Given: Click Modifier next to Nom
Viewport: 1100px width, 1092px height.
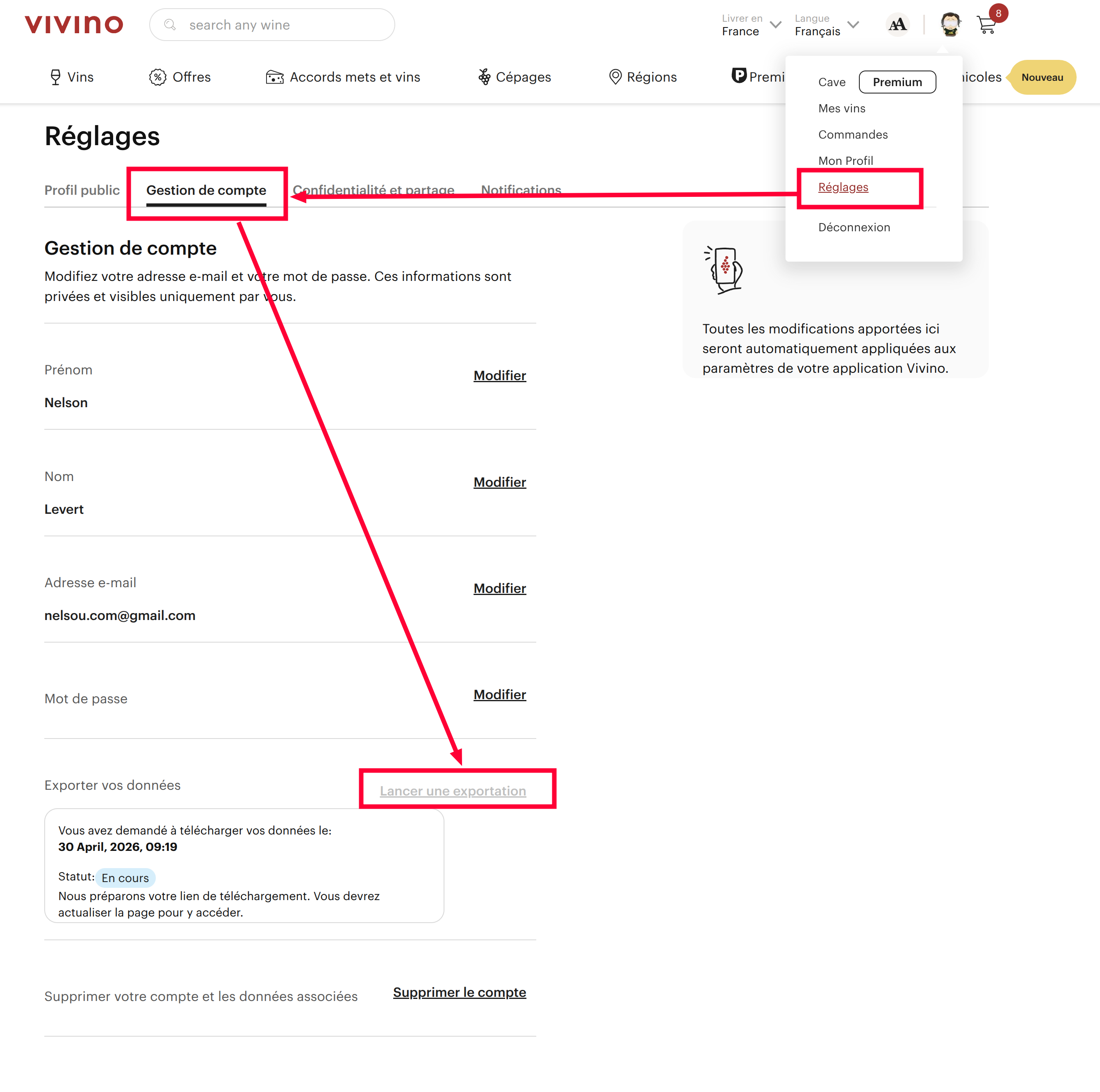Looking at the screenshot, I should click(499, 482).
